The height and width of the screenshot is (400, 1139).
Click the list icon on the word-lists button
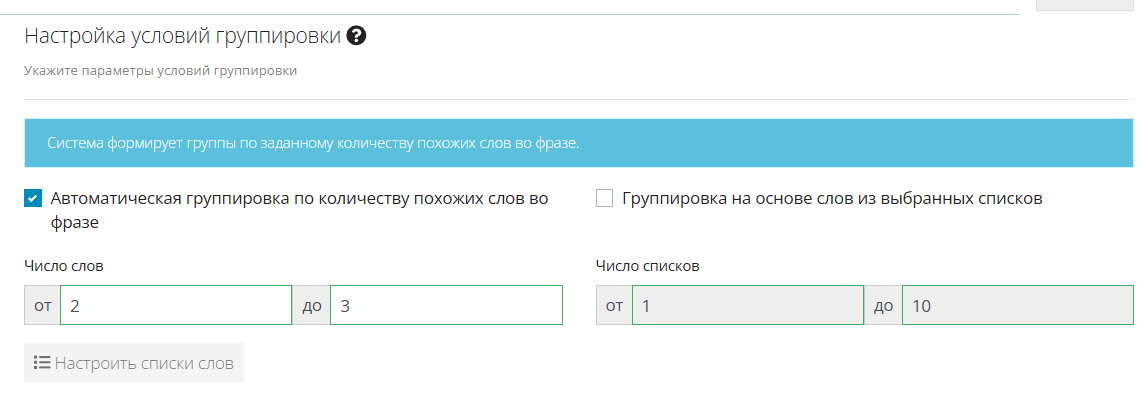(x=42, y=363)
